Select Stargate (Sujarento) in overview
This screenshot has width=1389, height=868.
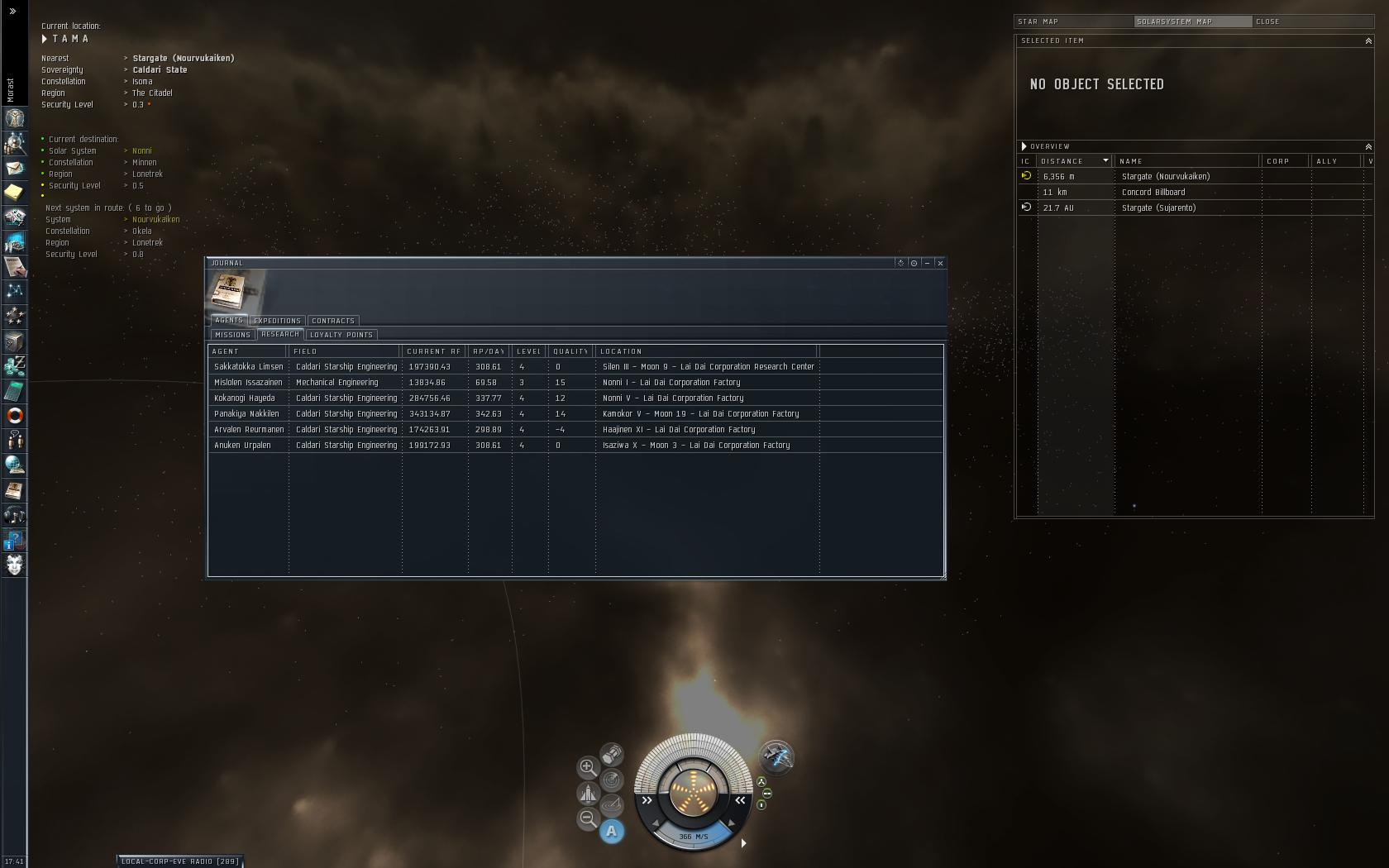coord(1195,207)
